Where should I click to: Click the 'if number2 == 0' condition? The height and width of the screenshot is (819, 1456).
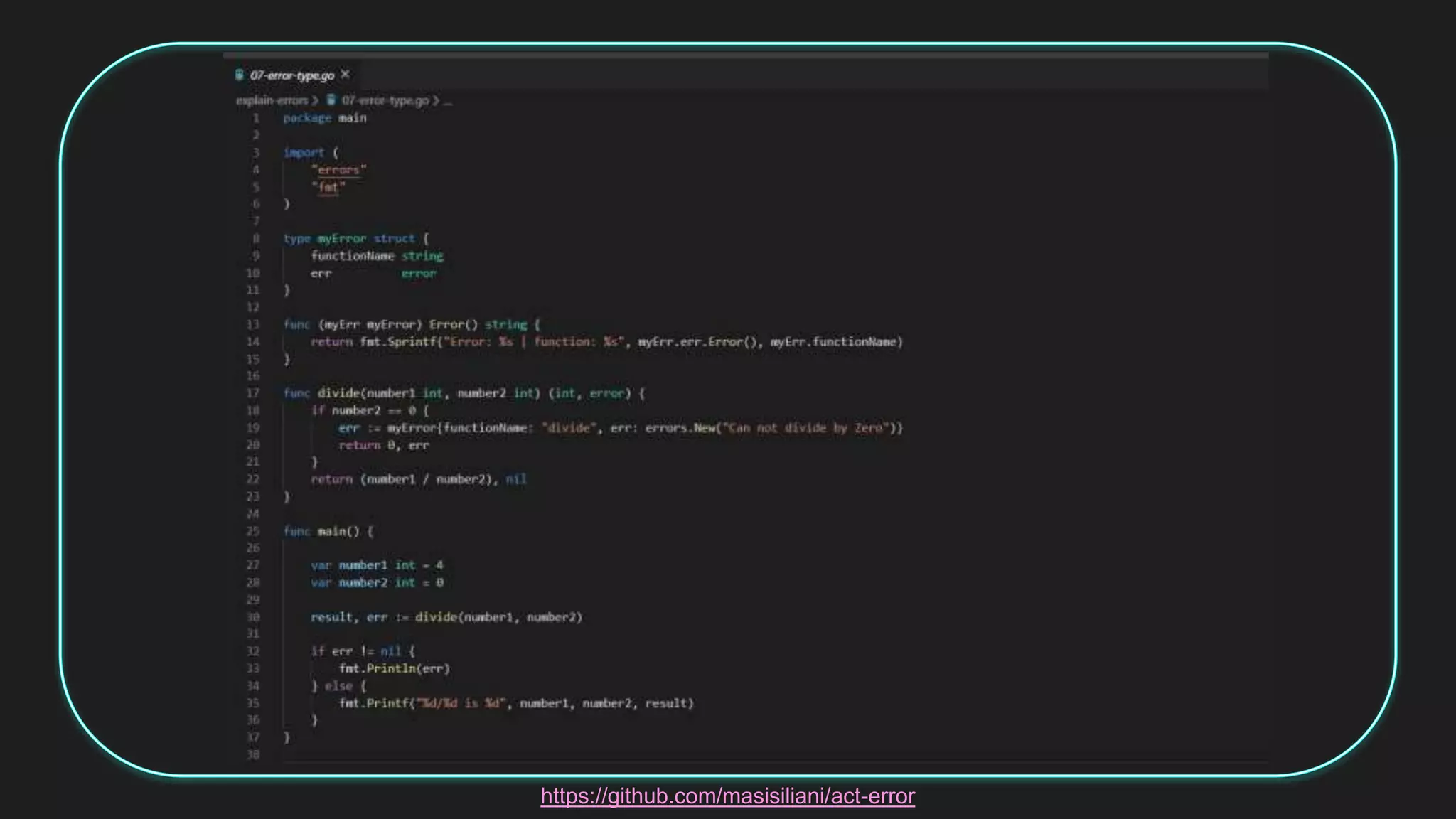tap(370, 410)
